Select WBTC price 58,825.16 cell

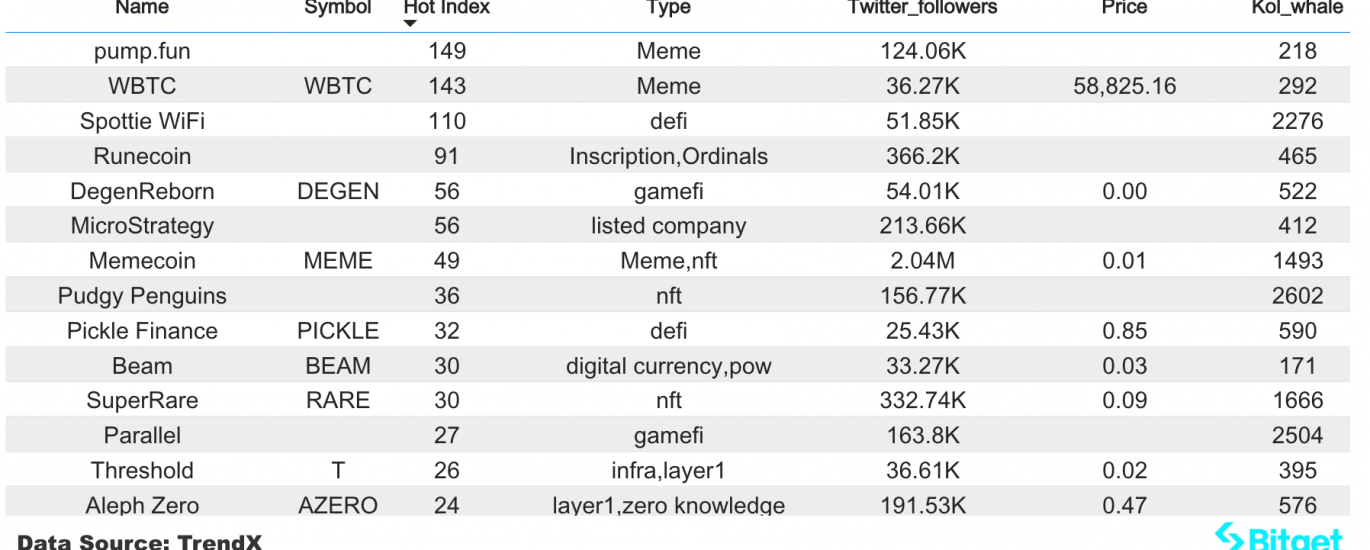click(x=1124, y=86)
